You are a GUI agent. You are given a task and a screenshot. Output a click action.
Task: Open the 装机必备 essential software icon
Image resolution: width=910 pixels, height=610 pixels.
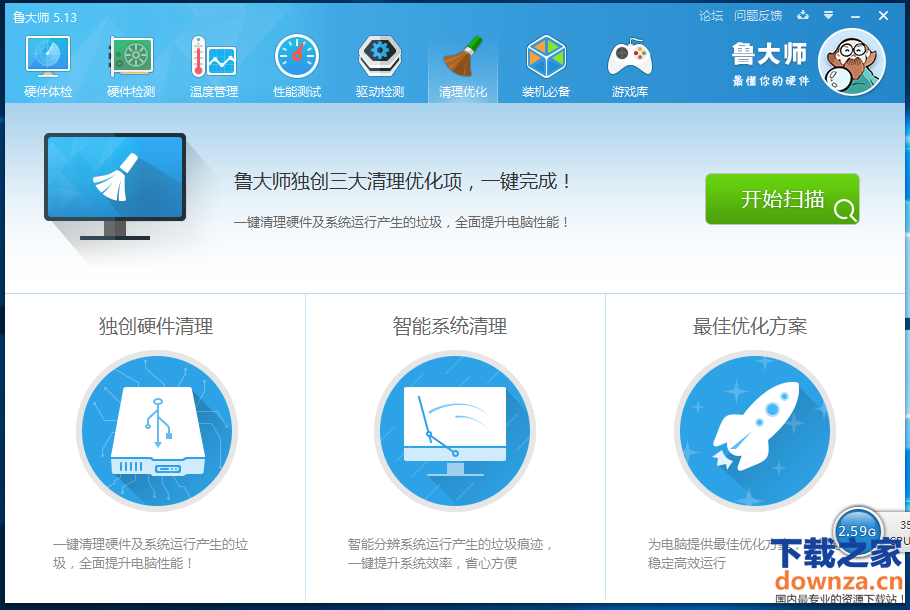tap(546, 66)
